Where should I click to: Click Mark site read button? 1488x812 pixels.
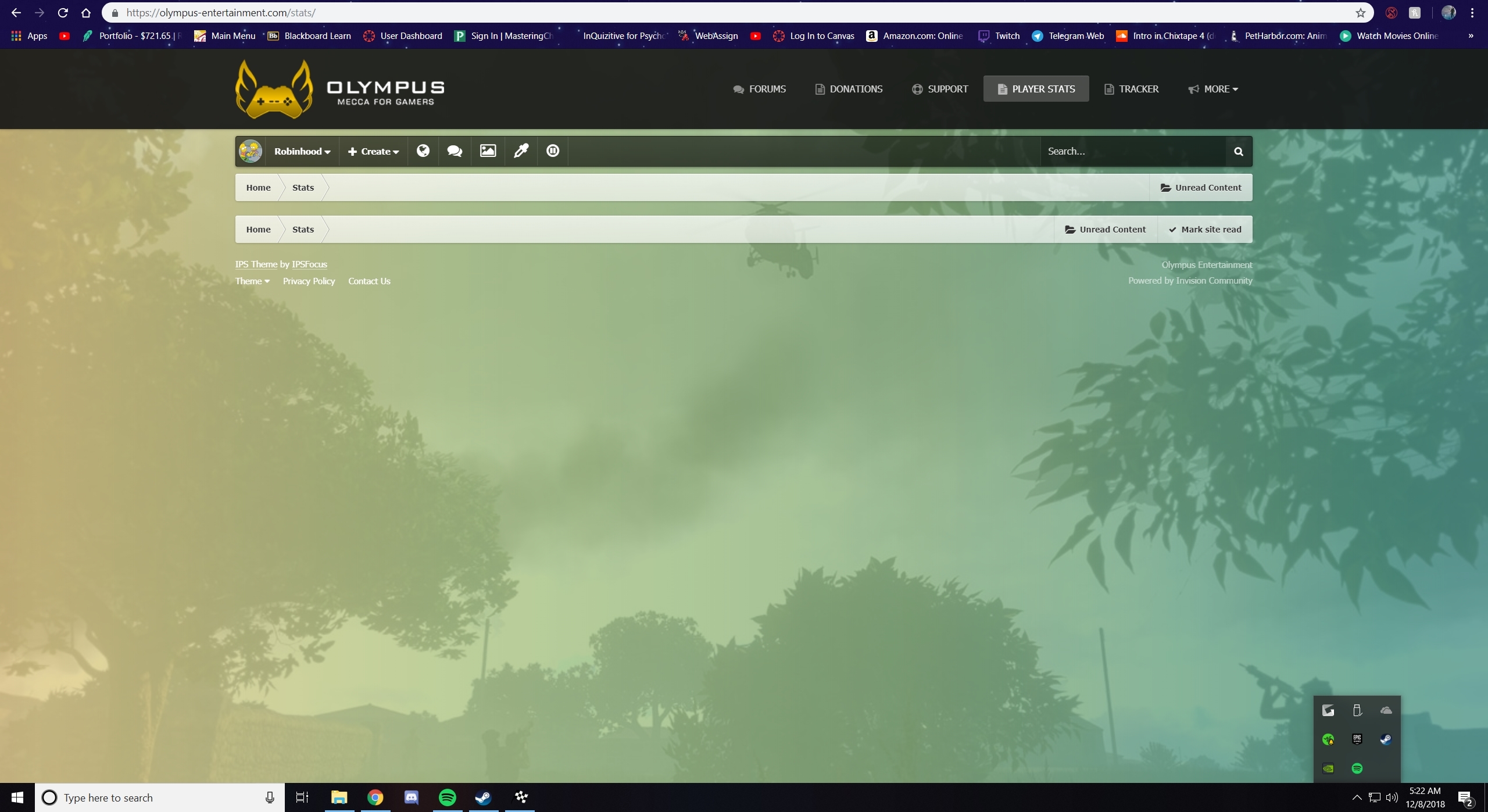pos(1205,230)
